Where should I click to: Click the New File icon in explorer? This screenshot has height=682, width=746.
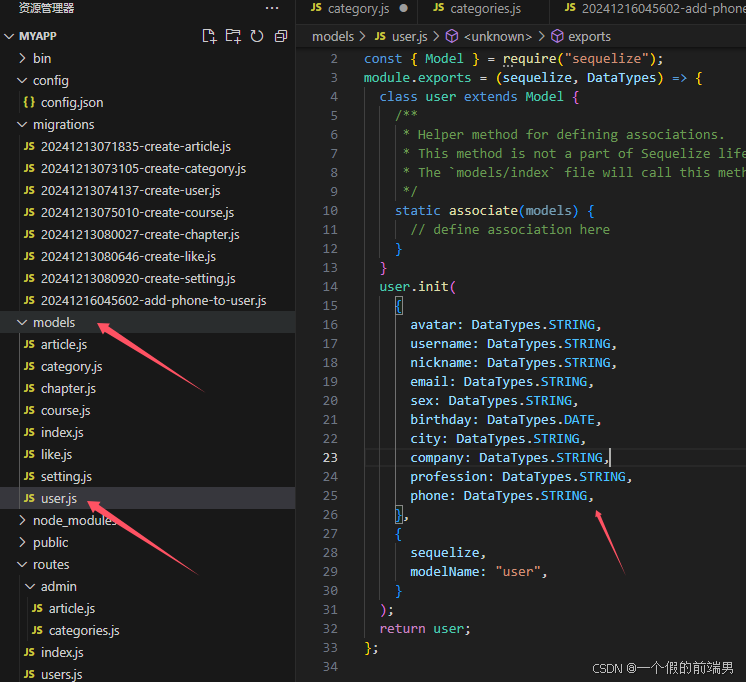coord(209,36)
